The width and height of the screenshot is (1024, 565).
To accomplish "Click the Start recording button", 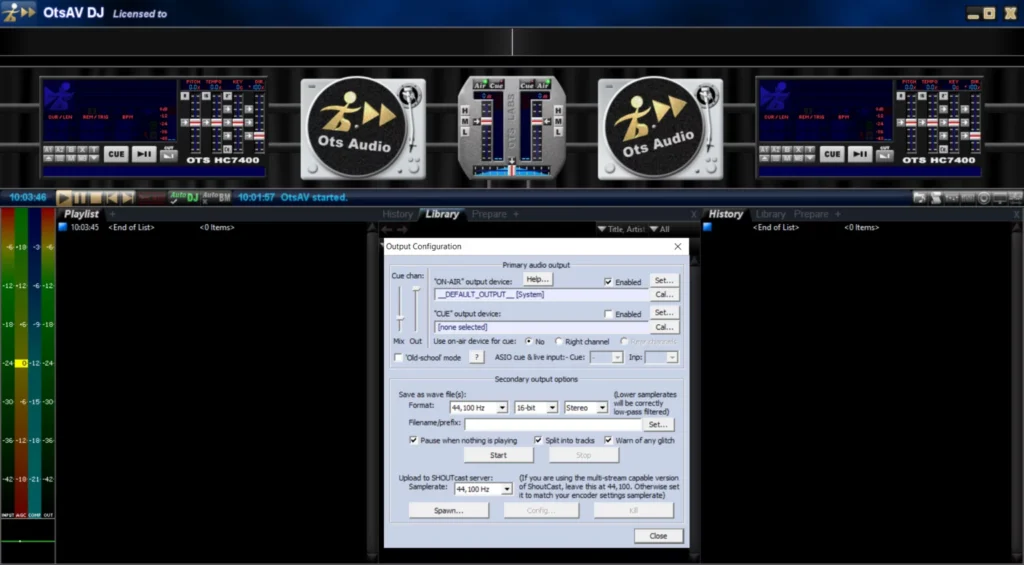I will [x=498, y=455].
